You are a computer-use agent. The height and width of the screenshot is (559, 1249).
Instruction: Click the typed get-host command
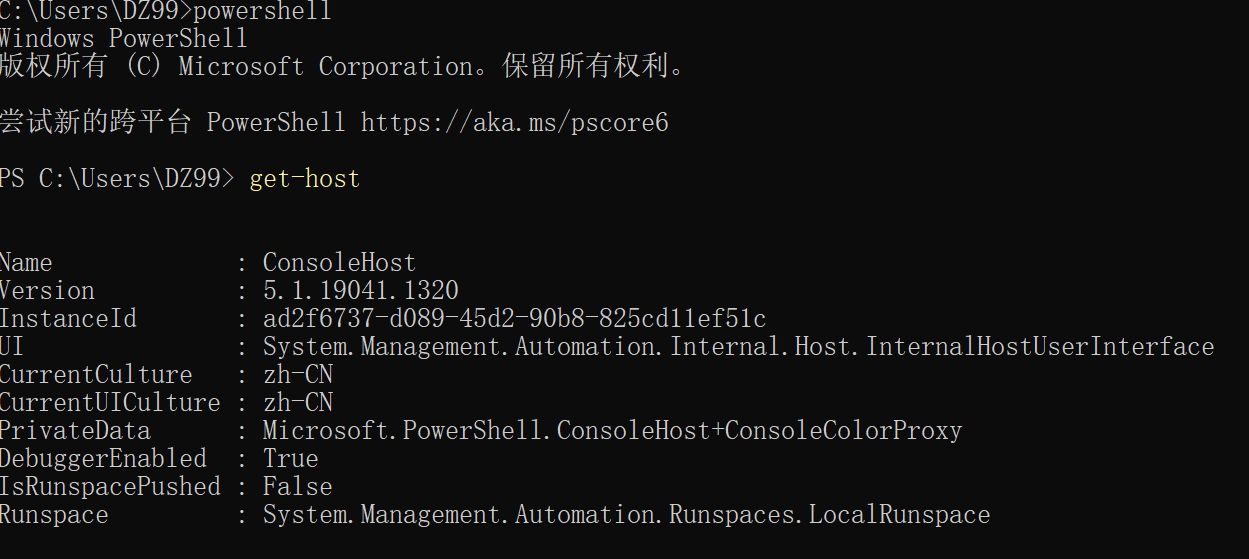pos(304,179)
